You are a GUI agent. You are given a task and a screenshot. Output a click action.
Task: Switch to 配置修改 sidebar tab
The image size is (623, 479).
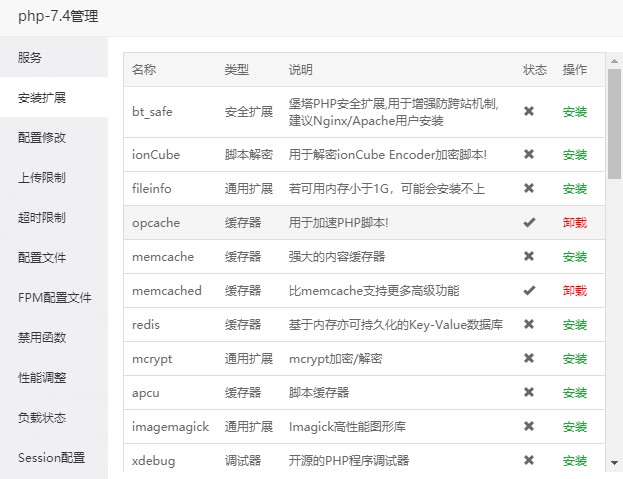(54, 137)
